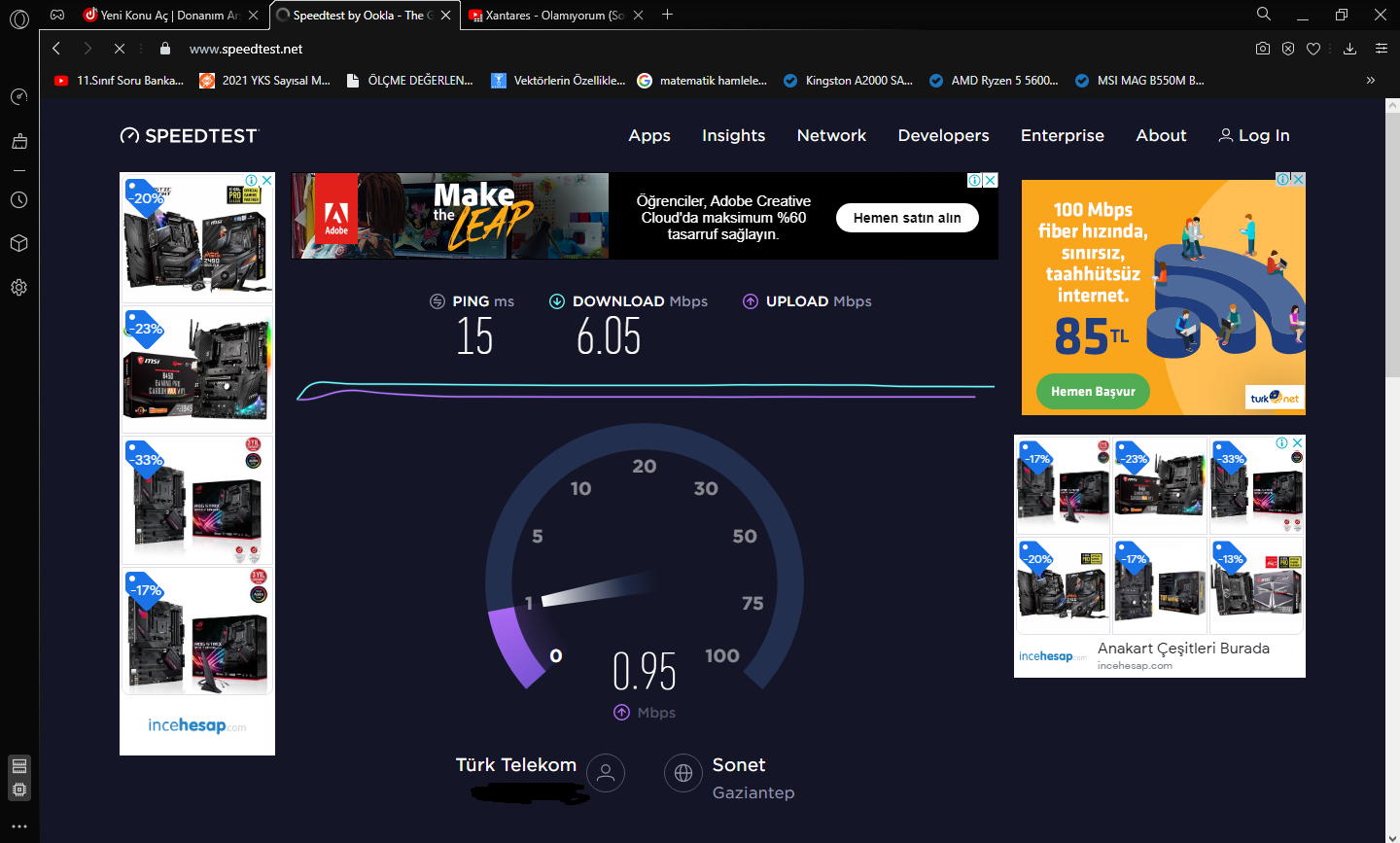This screenshot has height=843, width=1400.
Task: Open Network in Speedtest navigation
Action: pos(831,136)
